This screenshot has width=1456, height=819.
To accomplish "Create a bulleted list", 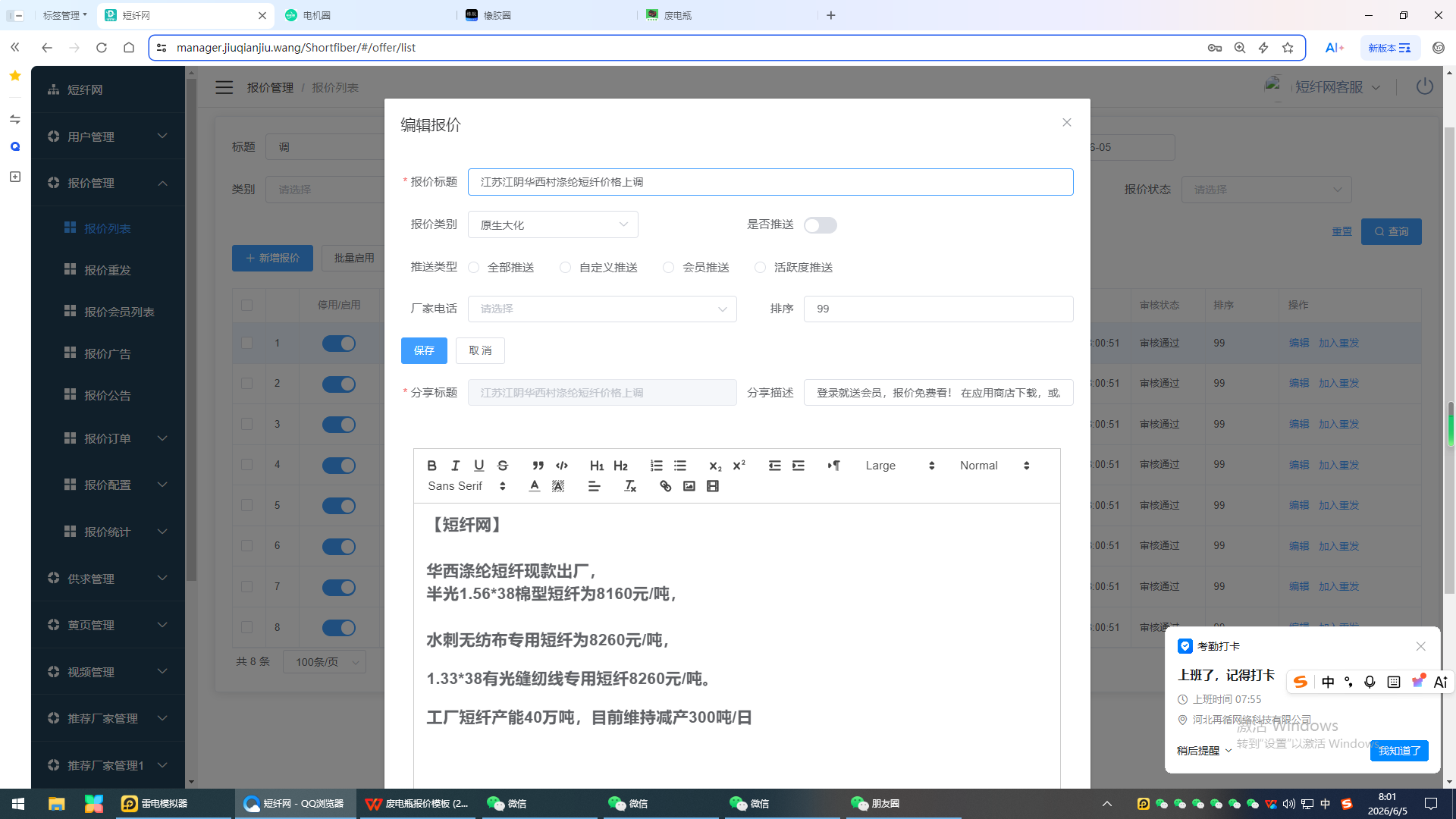I will [680, 466].
